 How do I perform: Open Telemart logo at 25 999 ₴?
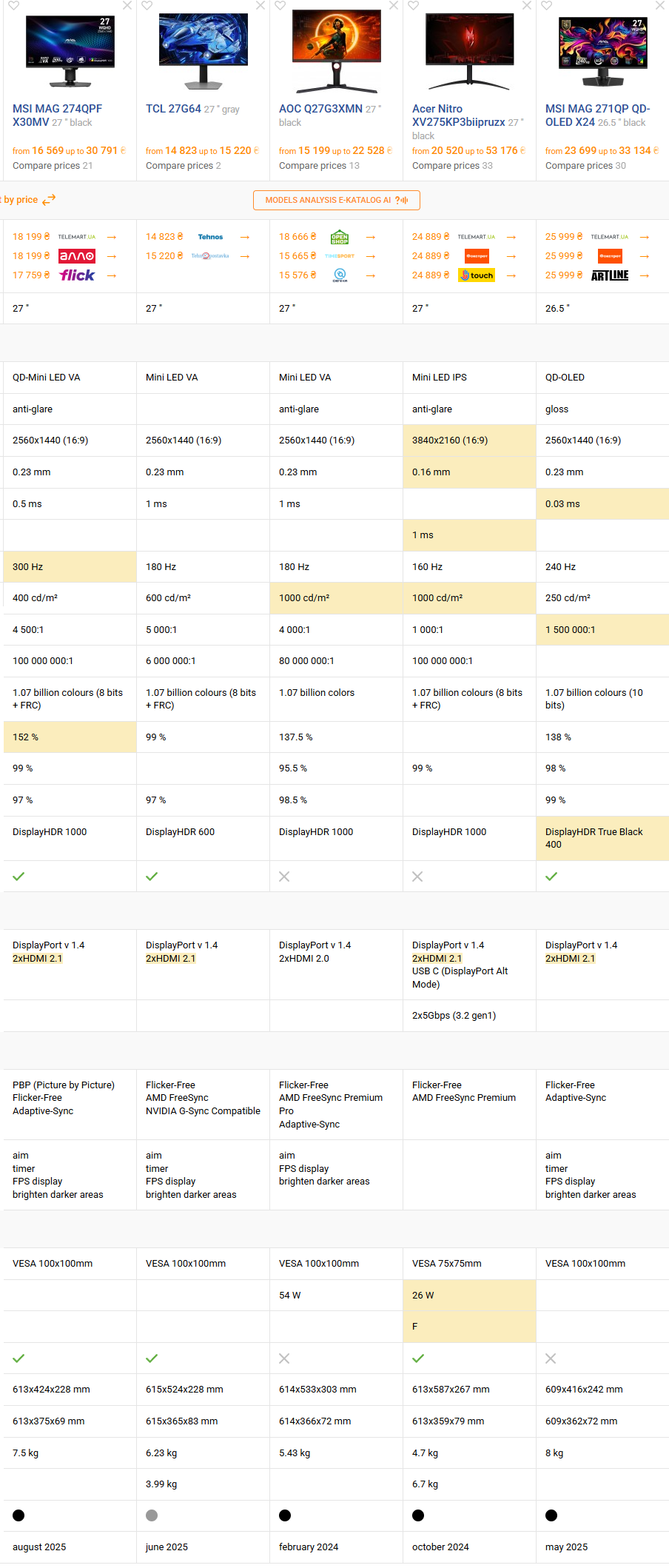(x=610, y=237)
